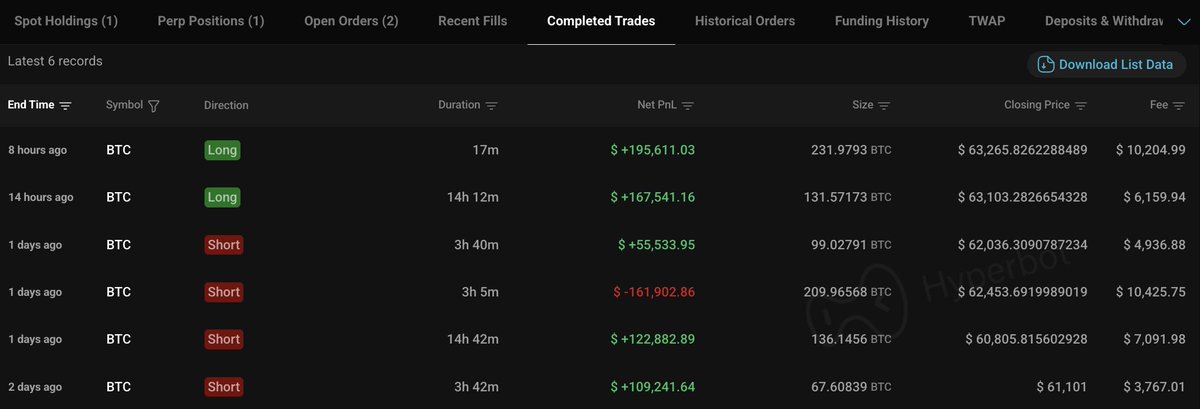Click the Latest 6 records label

pyautogui.click(x=55, y=61)
